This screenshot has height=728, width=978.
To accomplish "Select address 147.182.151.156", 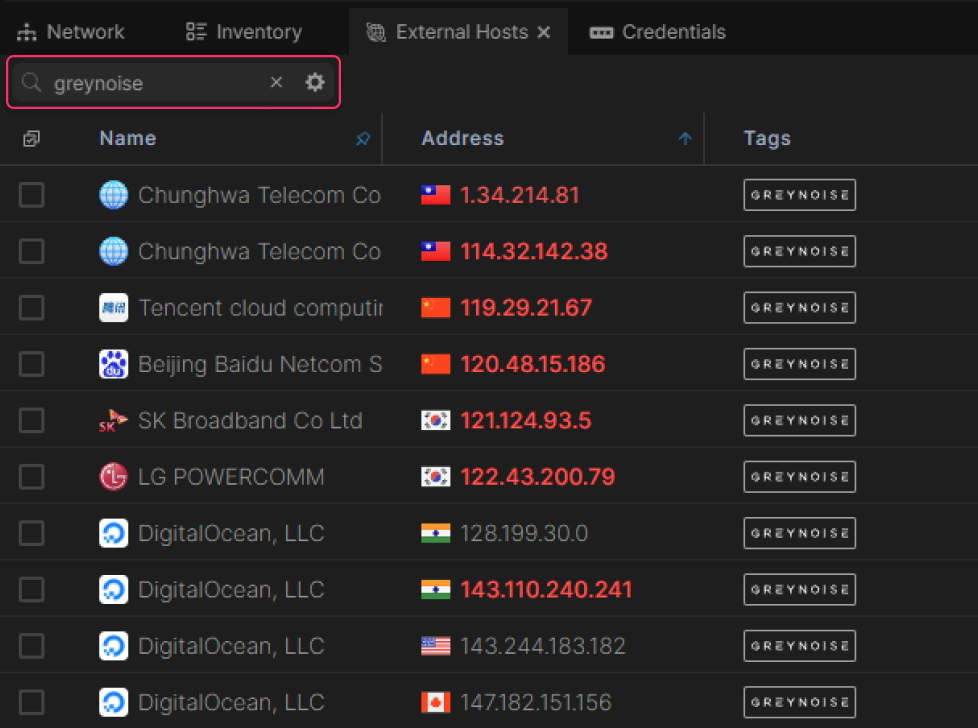I will [x=536, y=702].
